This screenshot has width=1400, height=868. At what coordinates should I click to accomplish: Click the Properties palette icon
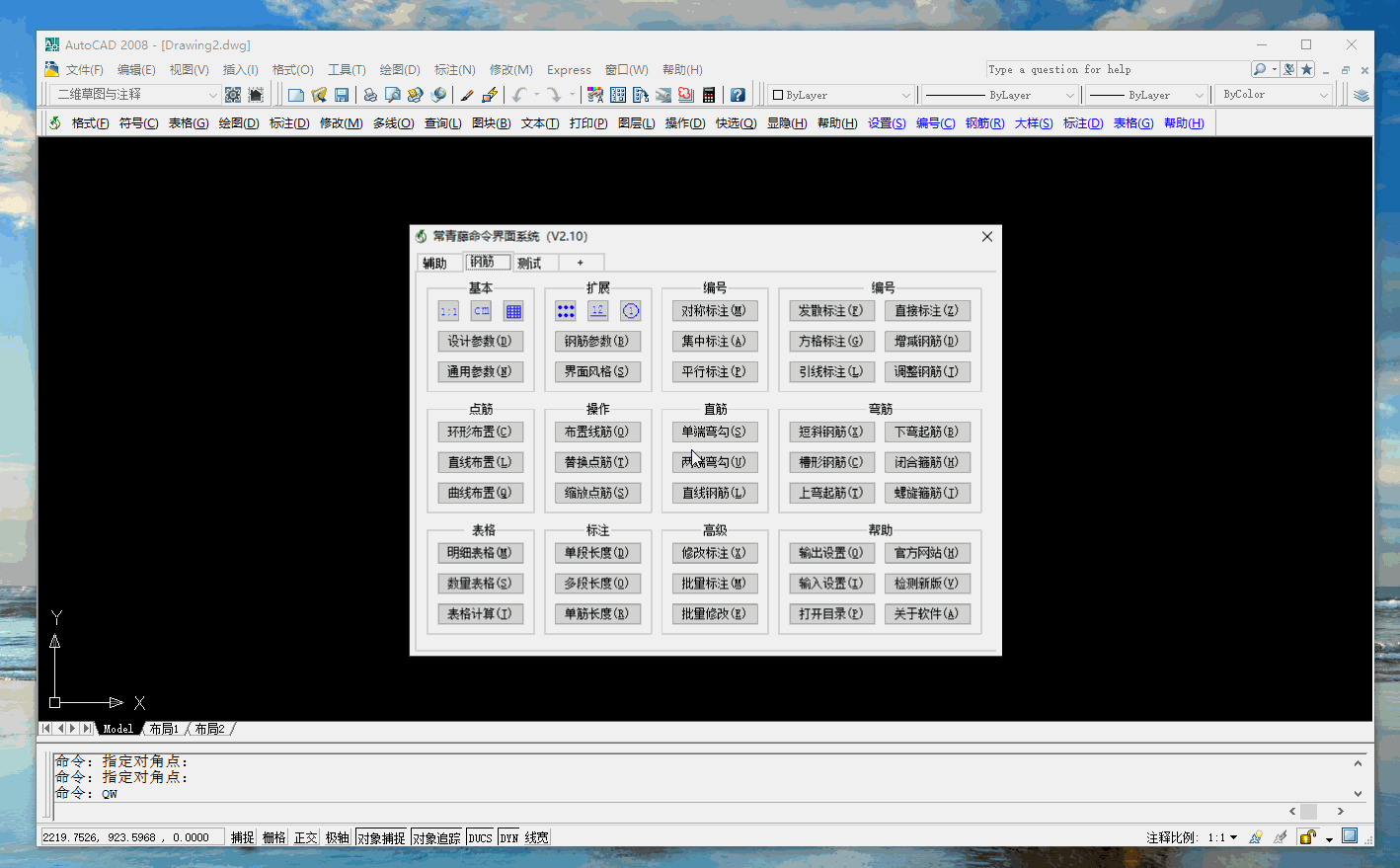(594, 95)
